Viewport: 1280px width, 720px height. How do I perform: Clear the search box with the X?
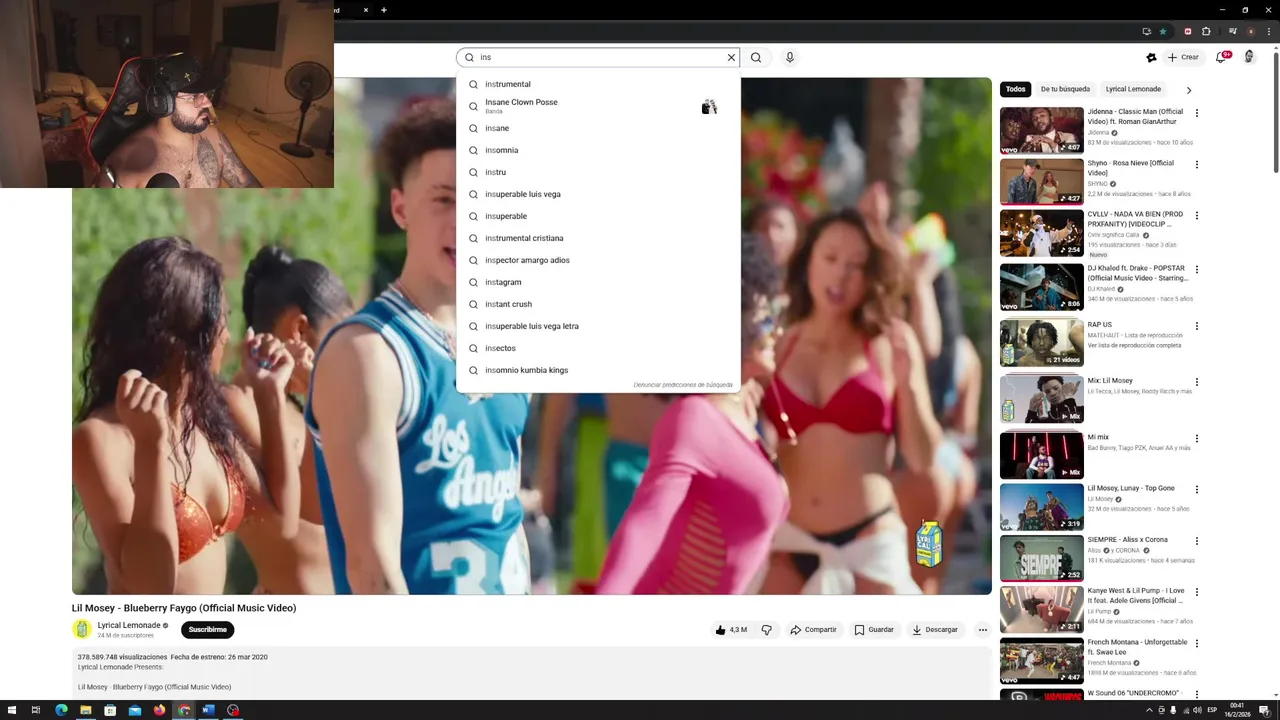731,57
